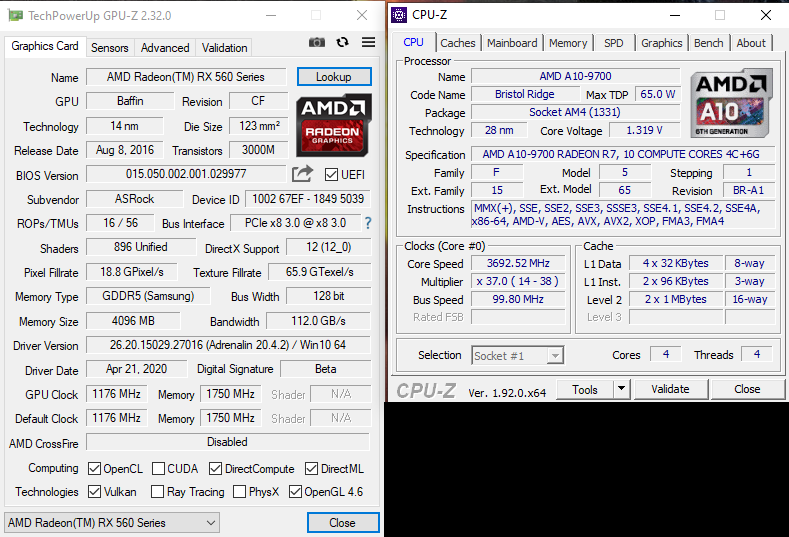Click the Bandwidth 112.0 GB/s value
This screenshot has width=789, height=537.
point(319,321)
